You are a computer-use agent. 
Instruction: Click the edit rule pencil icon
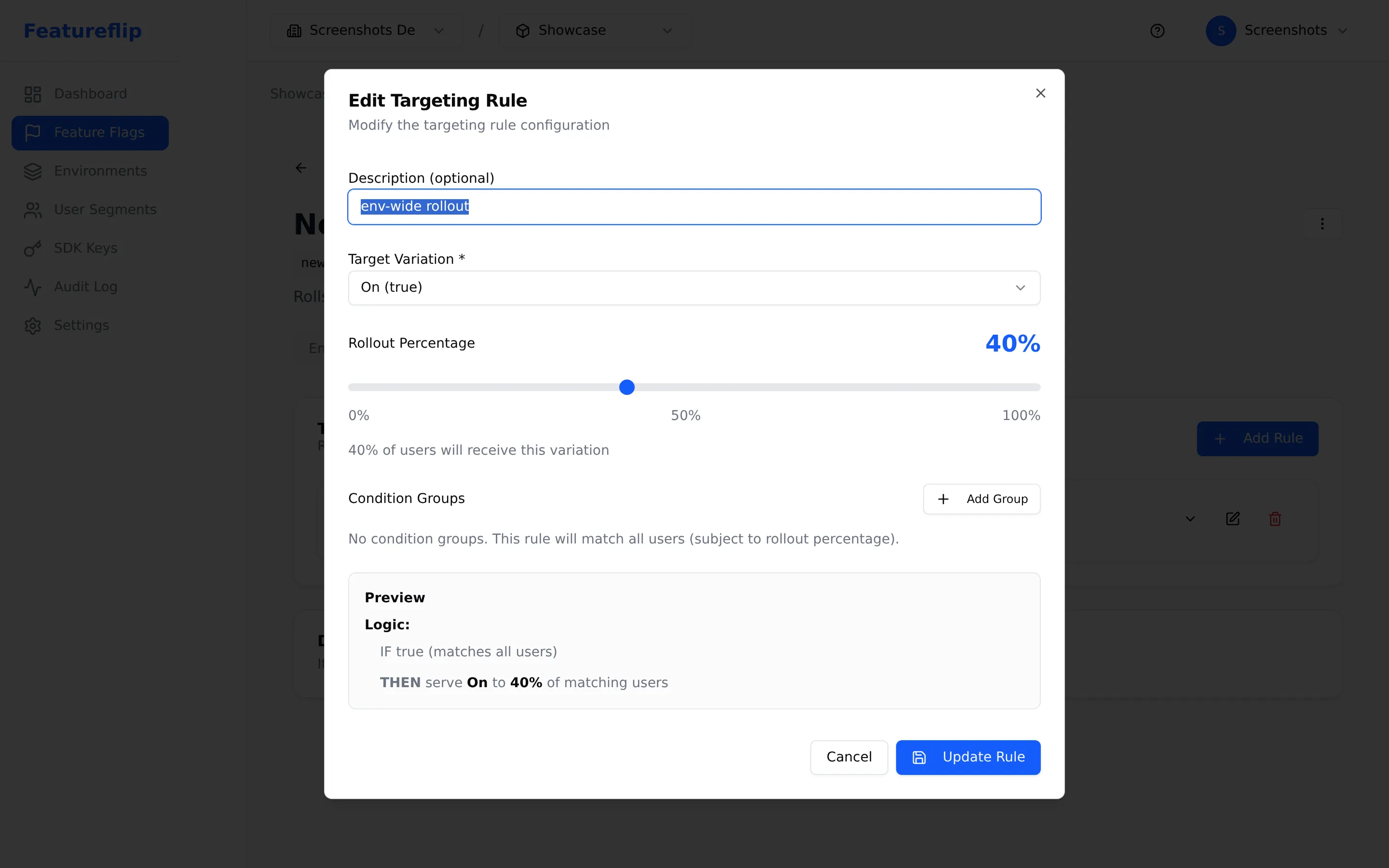click(1232, 519)
